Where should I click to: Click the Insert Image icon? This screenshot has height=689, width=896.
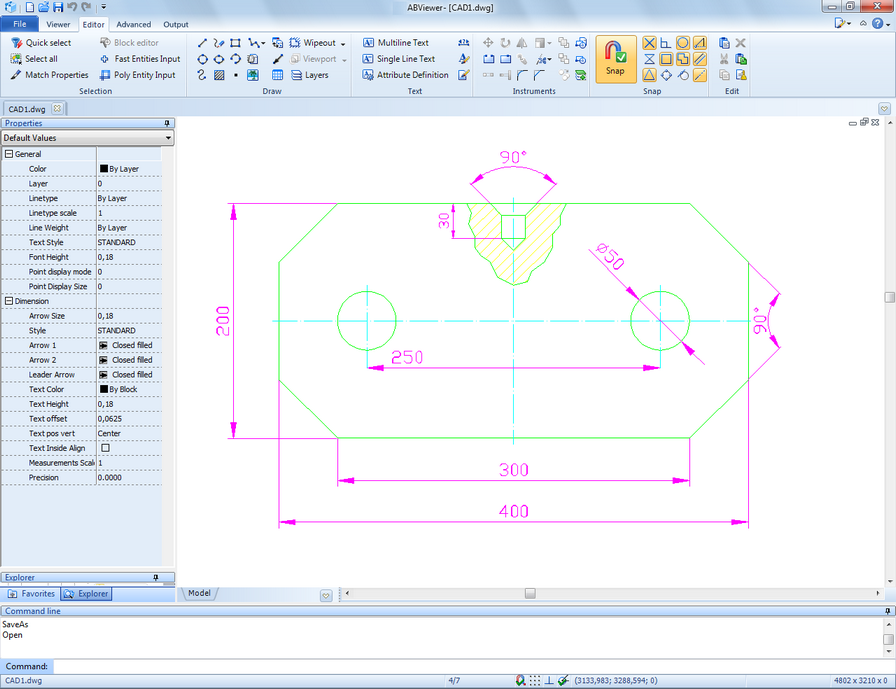[253, 75]
